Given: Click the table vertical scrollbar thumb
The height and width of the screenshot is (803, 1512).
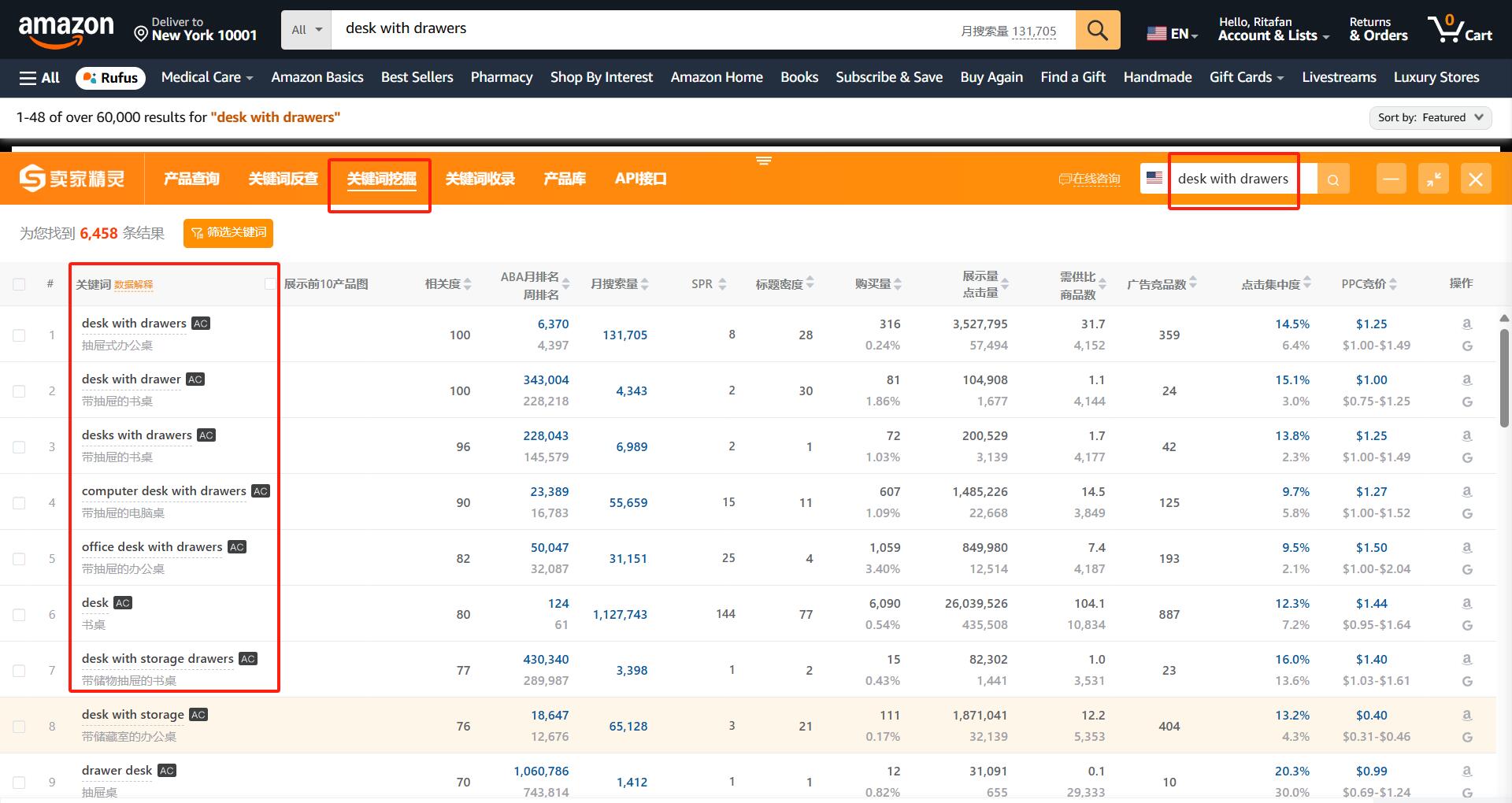Looking at the screenshot, I should (1504, 378).
